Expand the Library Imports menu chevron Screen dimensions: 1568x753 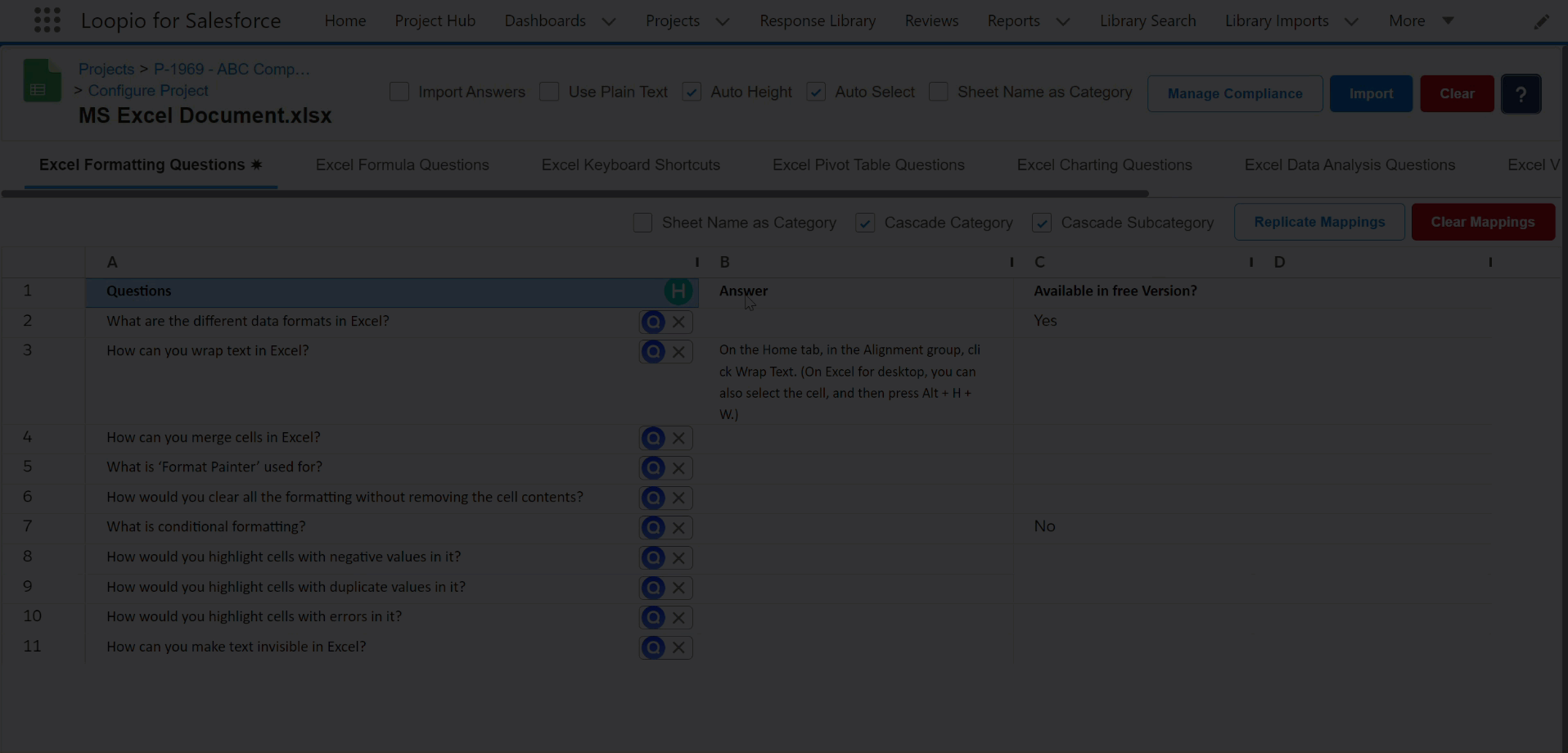(1352, 21)
